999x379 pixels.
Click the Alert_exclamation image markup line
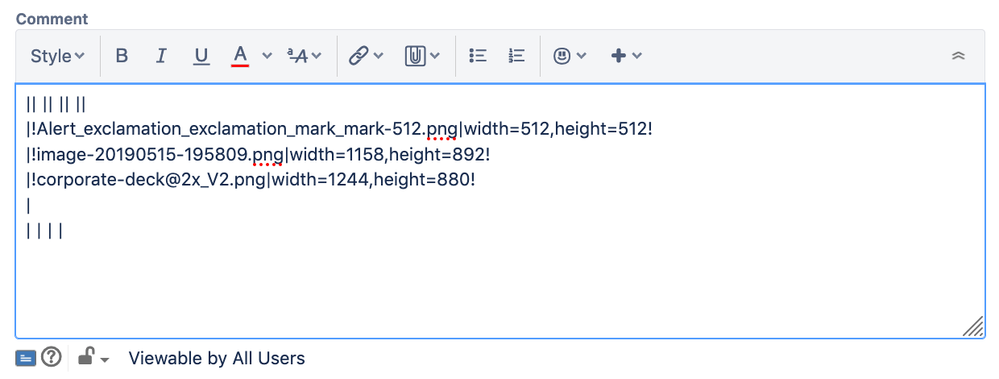click(x=340, y=130)
